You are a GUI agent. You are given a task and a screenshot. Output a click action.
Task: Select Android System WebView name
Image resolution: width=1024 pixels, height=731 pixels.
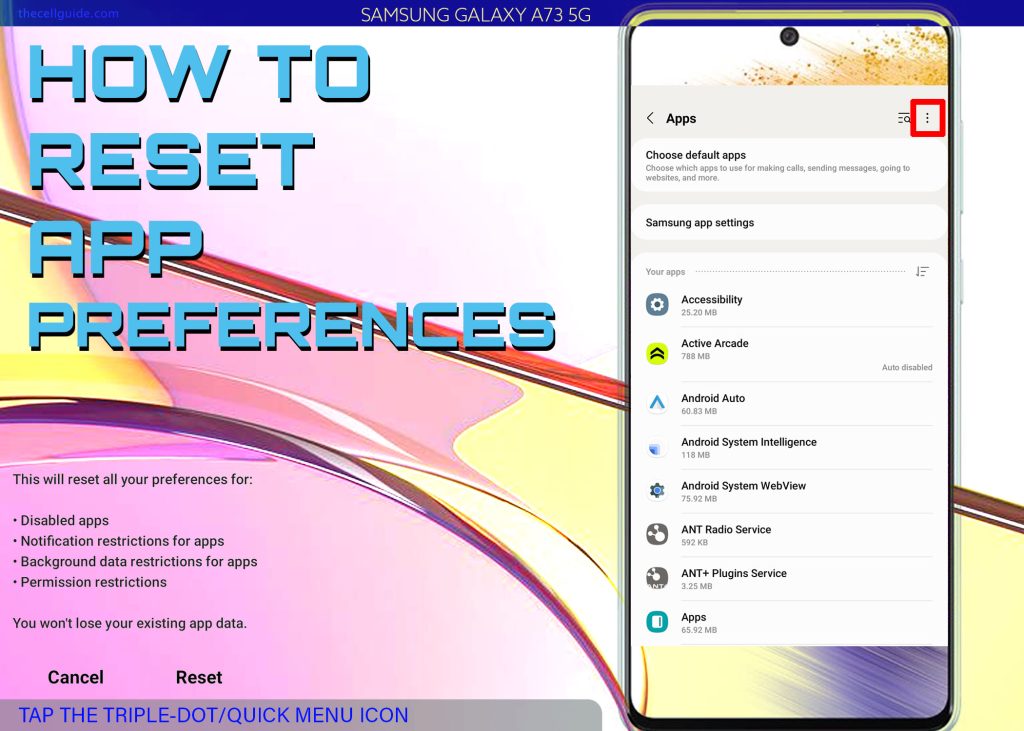(743, 485)
